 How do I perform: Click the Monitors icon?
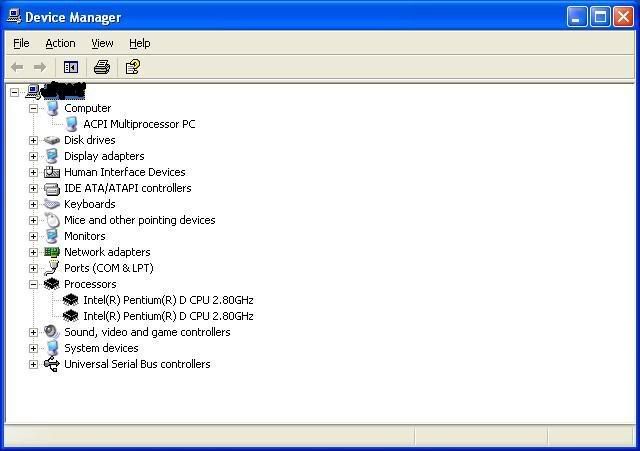click(x=52, y=236)
